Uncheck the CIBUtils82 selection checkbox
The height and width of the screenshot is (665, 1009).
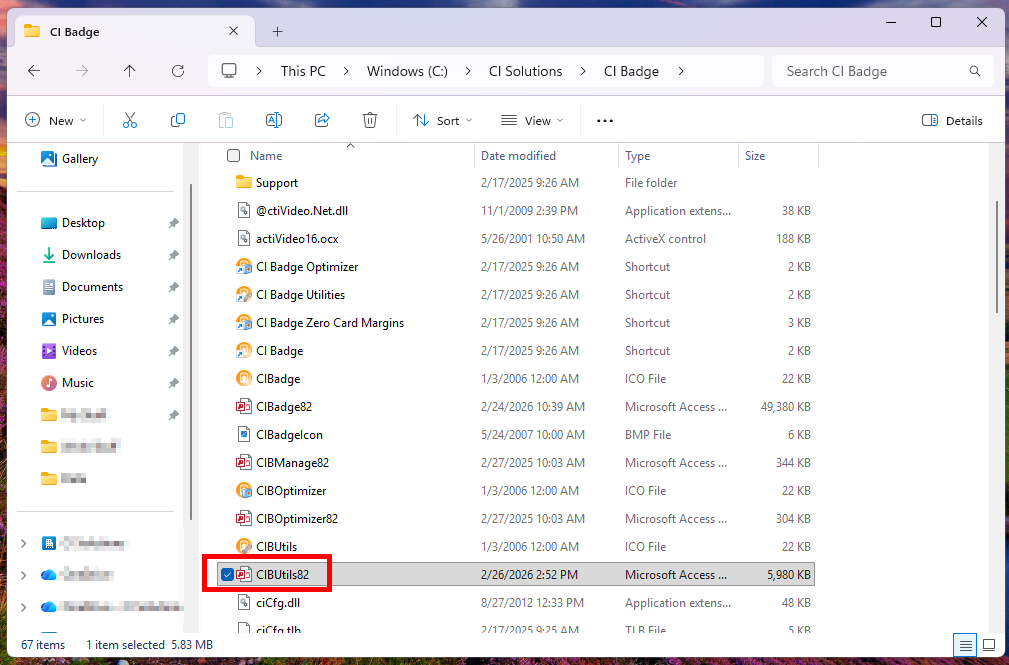(227, 575)
